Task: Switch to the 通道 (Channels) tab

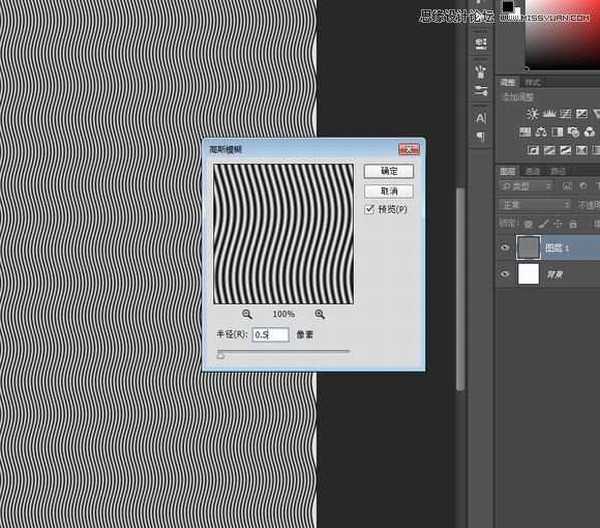Action: [535, 171]
